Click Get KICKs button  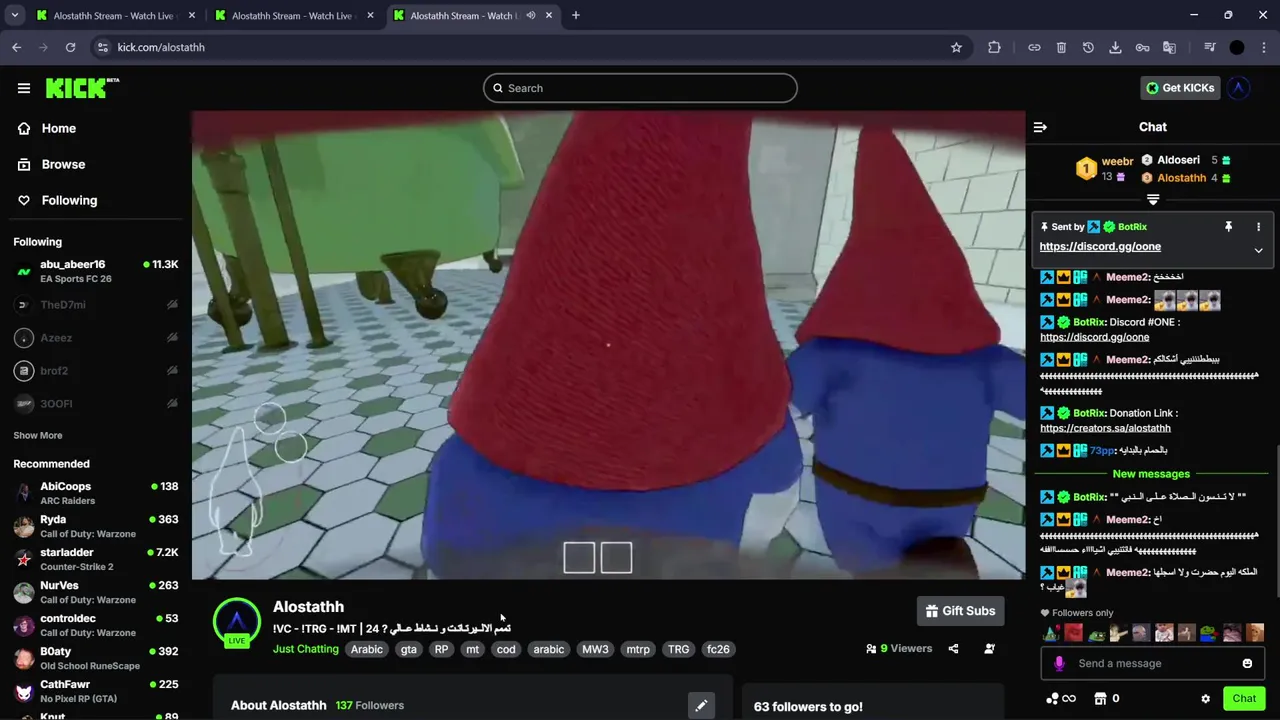[1180, 88]
